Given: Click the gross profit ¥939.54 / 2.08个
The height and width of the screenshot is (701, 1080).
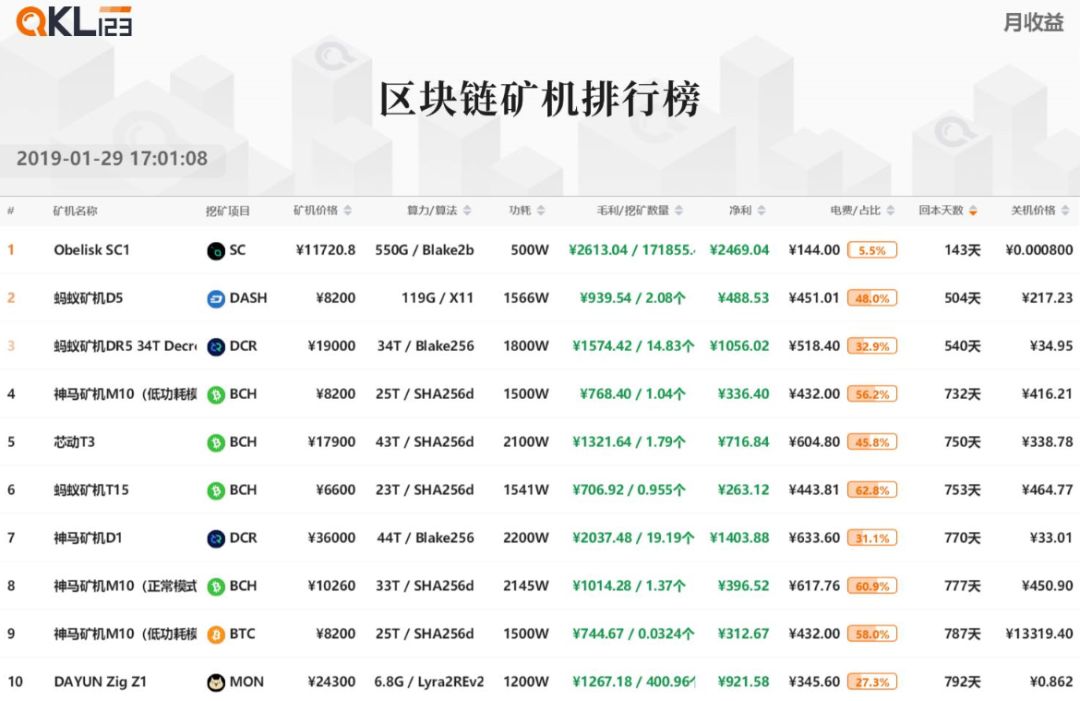Looking at the screenshot, I should (632, 298).
